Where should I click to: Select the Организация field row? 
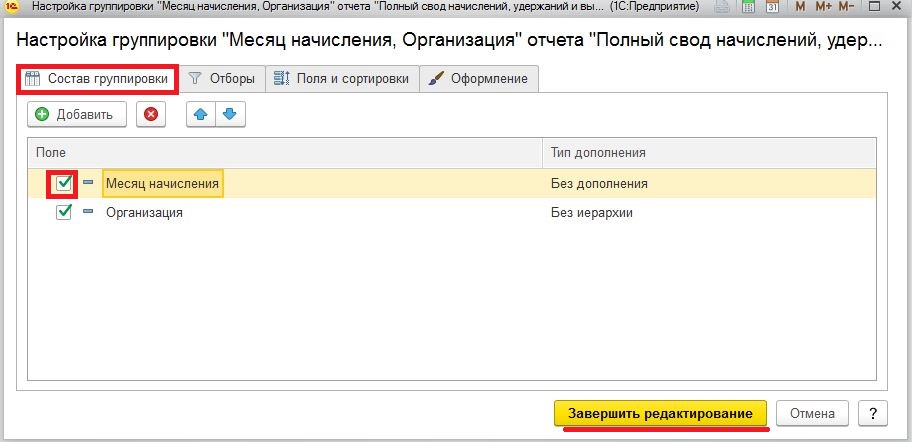(451, 213)
